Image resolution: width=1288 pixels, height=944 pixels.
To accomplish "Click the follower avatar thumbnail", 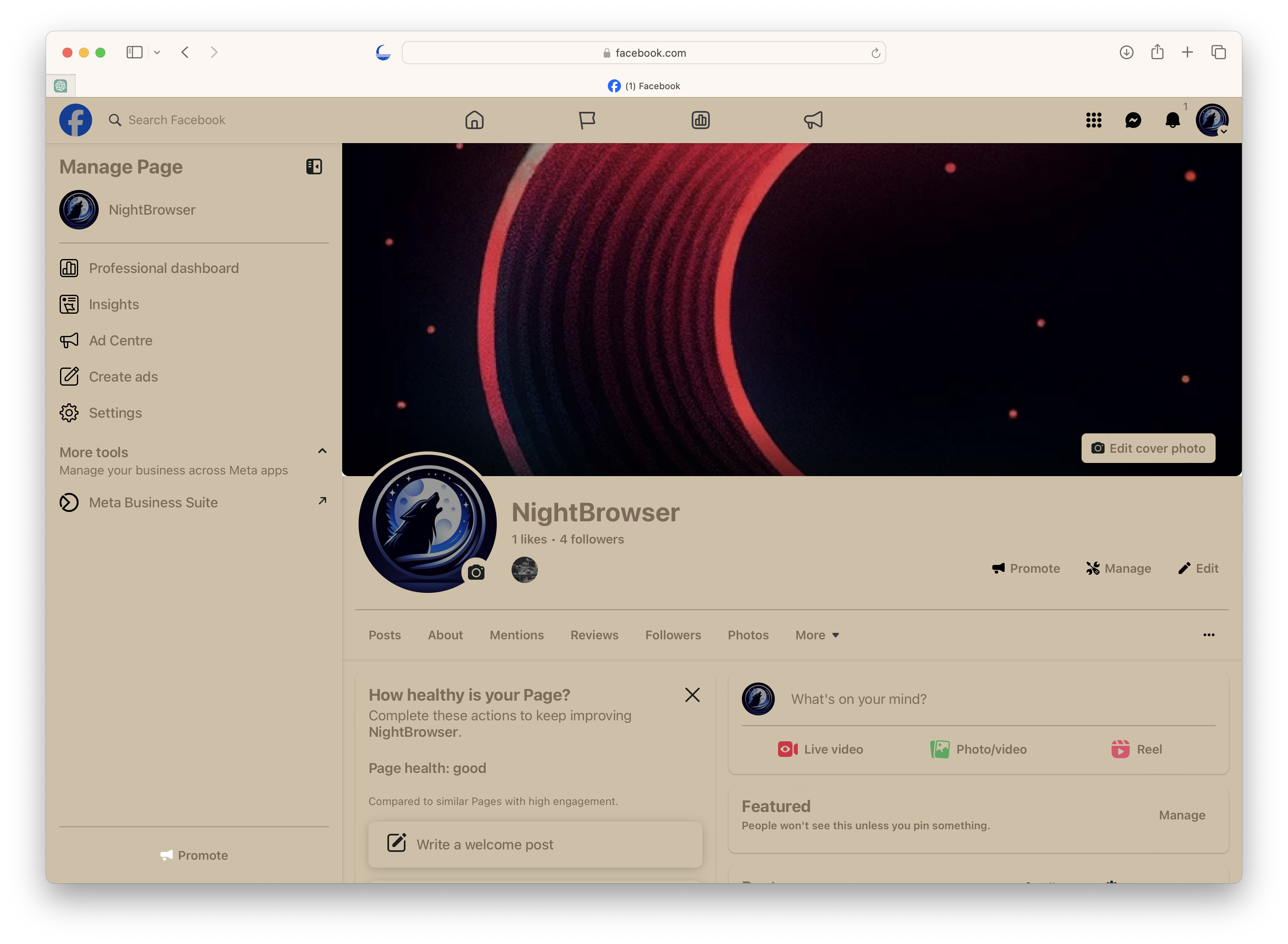I will coord(525,570).
